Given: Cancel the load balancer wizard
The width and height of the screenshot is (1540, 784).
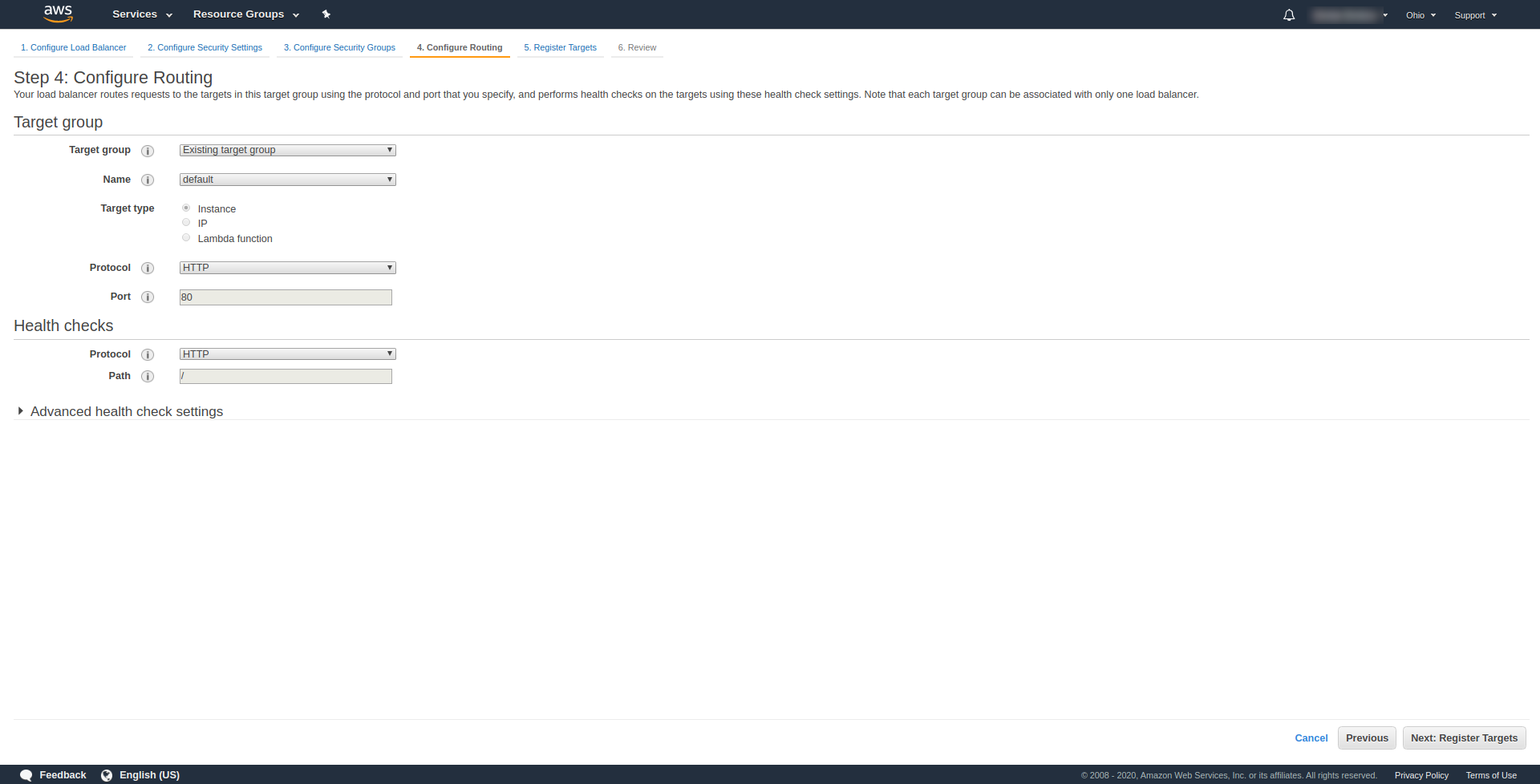Looking at the screenshot, I should [x=1311, y=738].
